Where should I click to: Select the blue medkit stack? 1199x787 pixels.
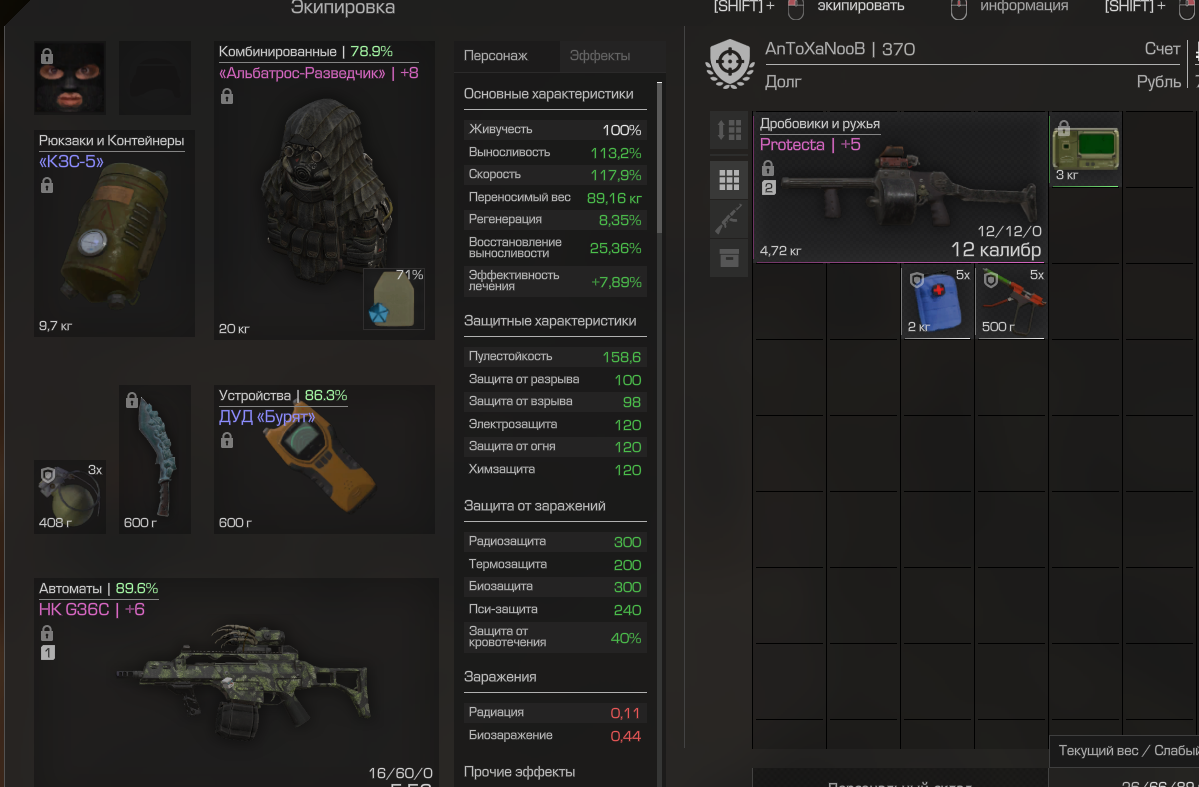pos(937,302)
